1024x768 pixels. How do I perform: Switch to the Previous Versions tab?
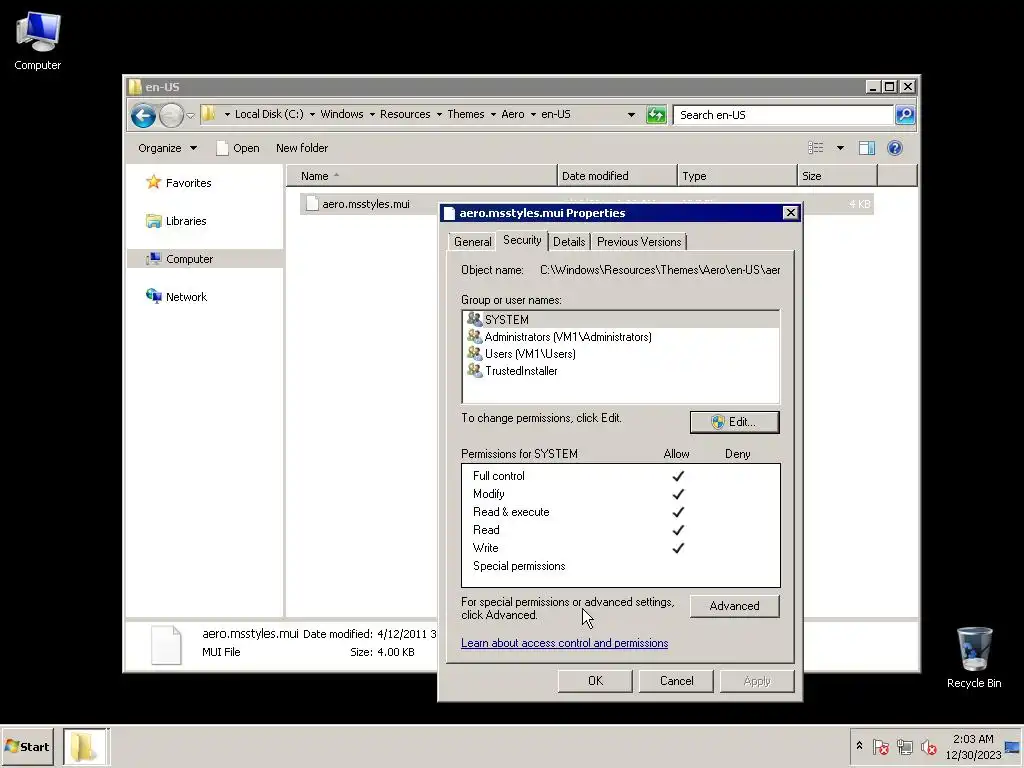pyautogui.click(x=639, y=242)
